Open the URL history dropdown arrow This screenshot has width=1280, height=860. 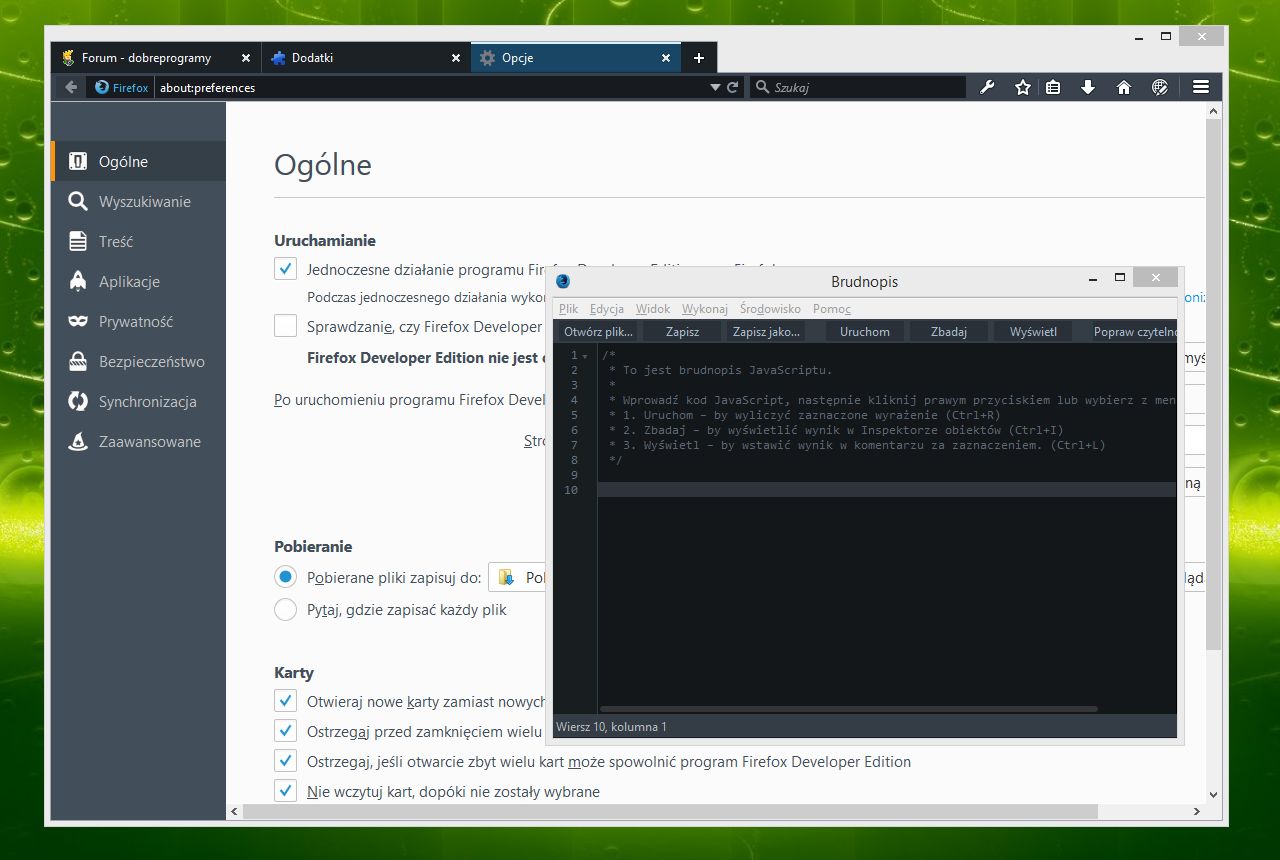[715, 88]
